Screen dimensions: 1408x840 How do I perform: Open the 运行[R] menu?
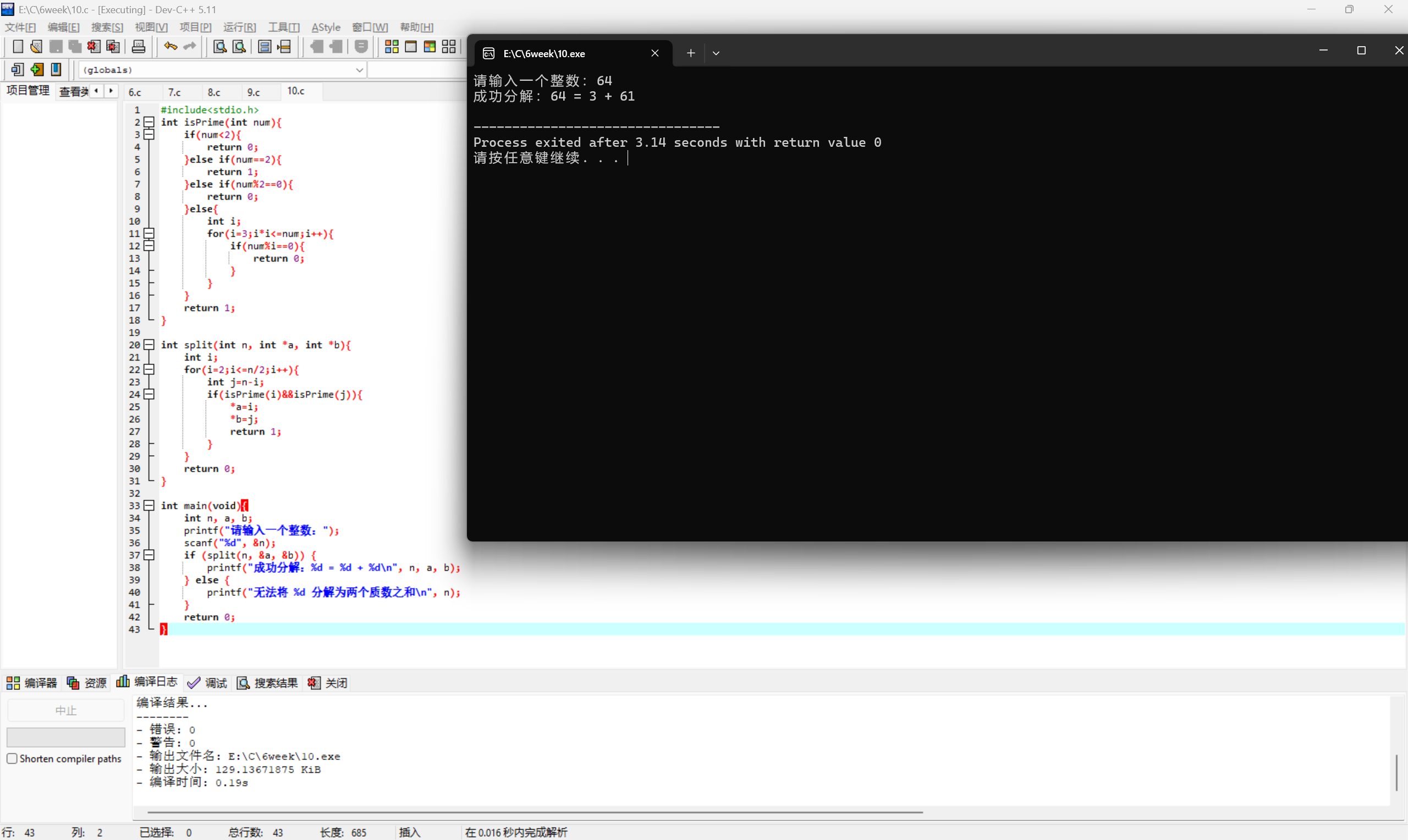point(239,27)
